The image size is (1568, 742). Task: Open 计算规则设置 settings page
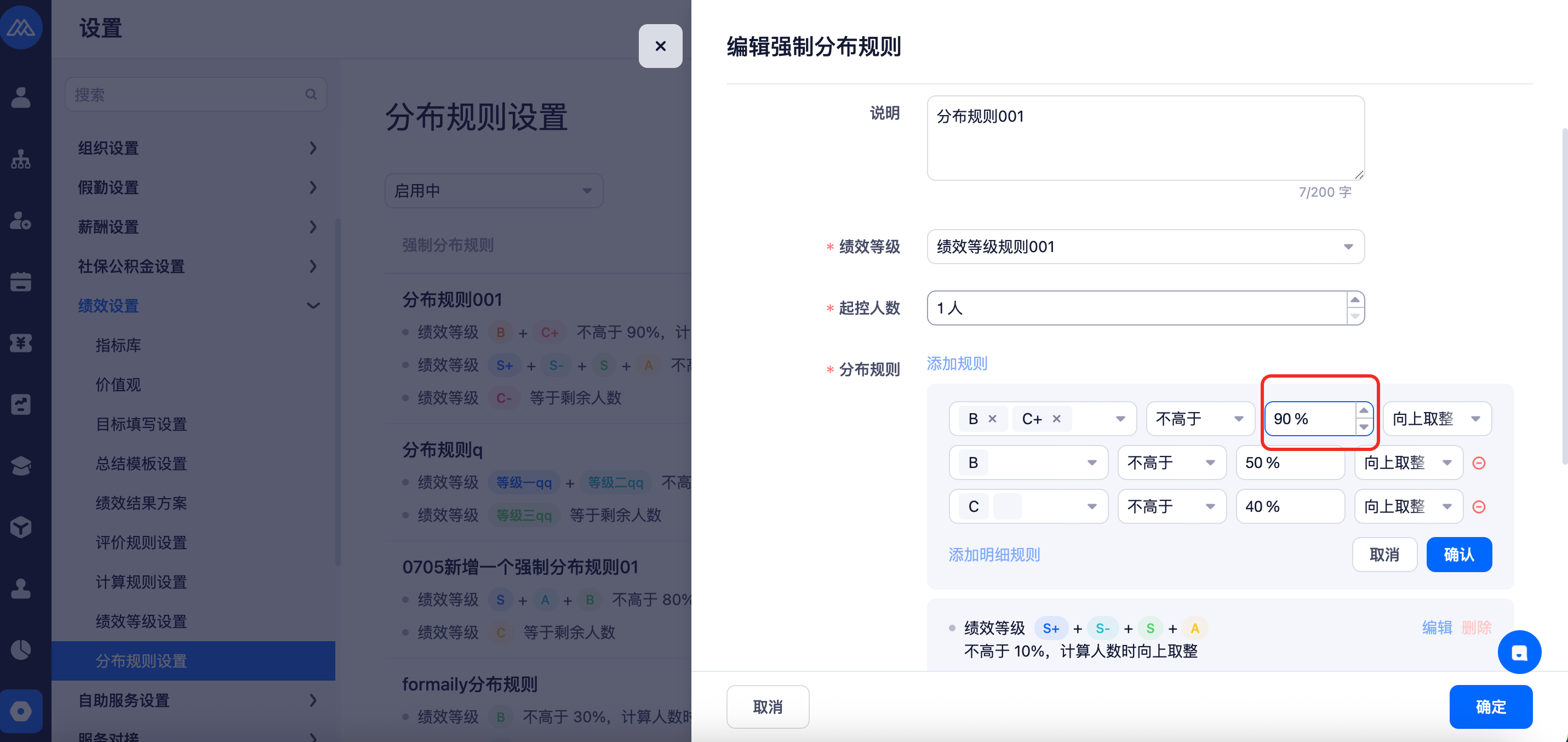click(x=141, y=582)
